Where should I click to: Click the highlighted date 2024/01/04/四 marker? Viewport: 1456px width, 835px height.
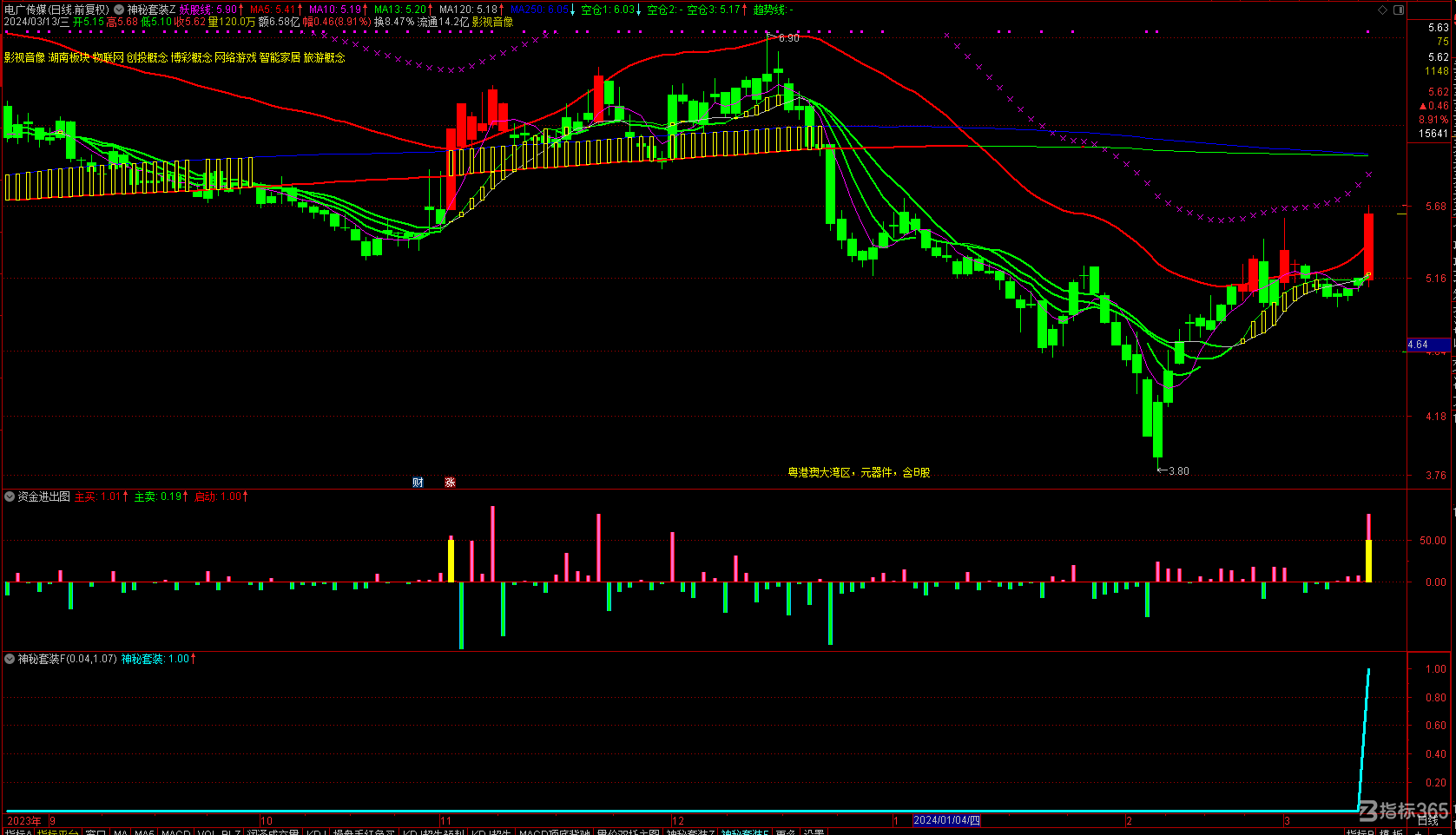click(x=946, y=820)
